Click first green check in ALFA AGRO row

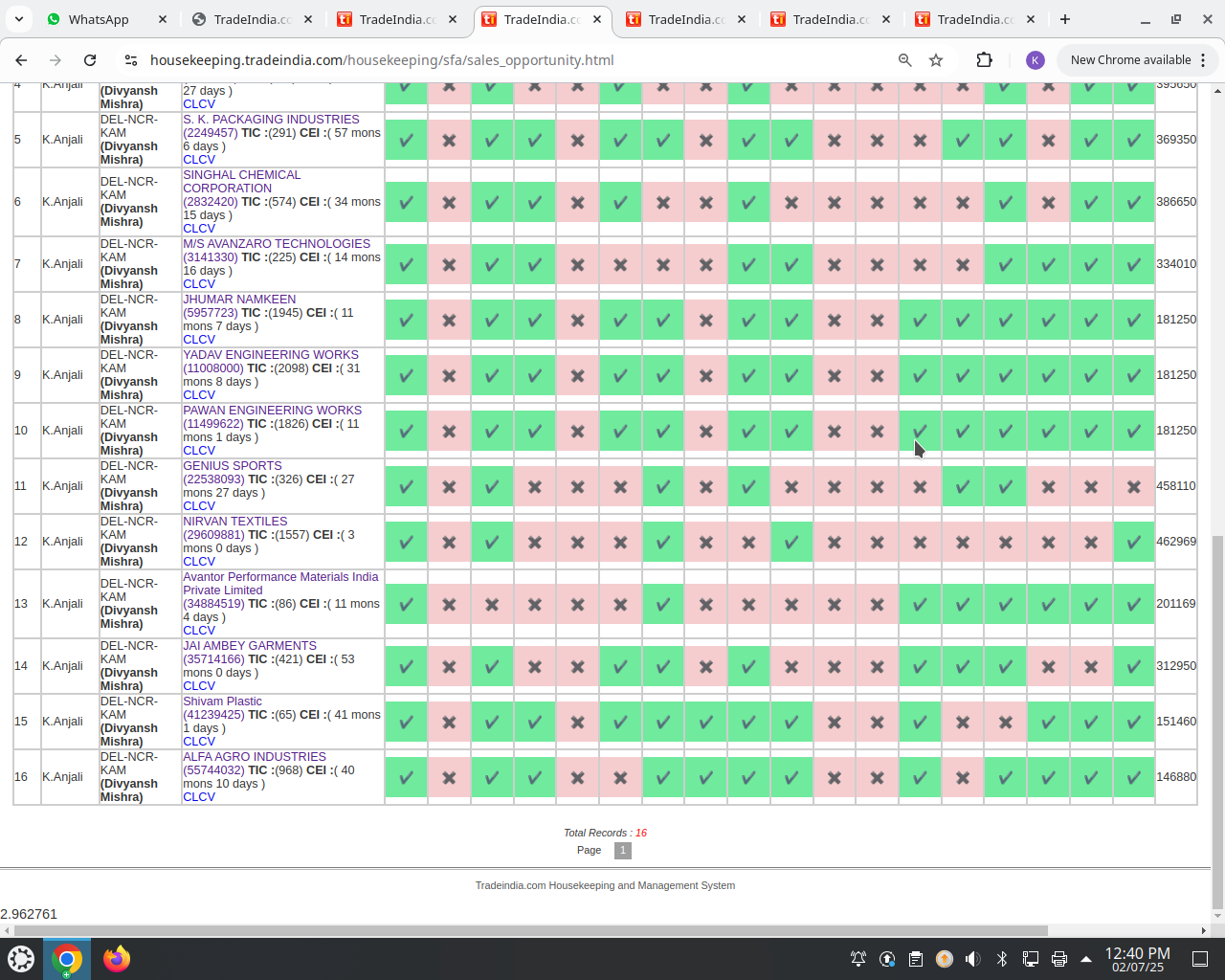pos(406,778)
